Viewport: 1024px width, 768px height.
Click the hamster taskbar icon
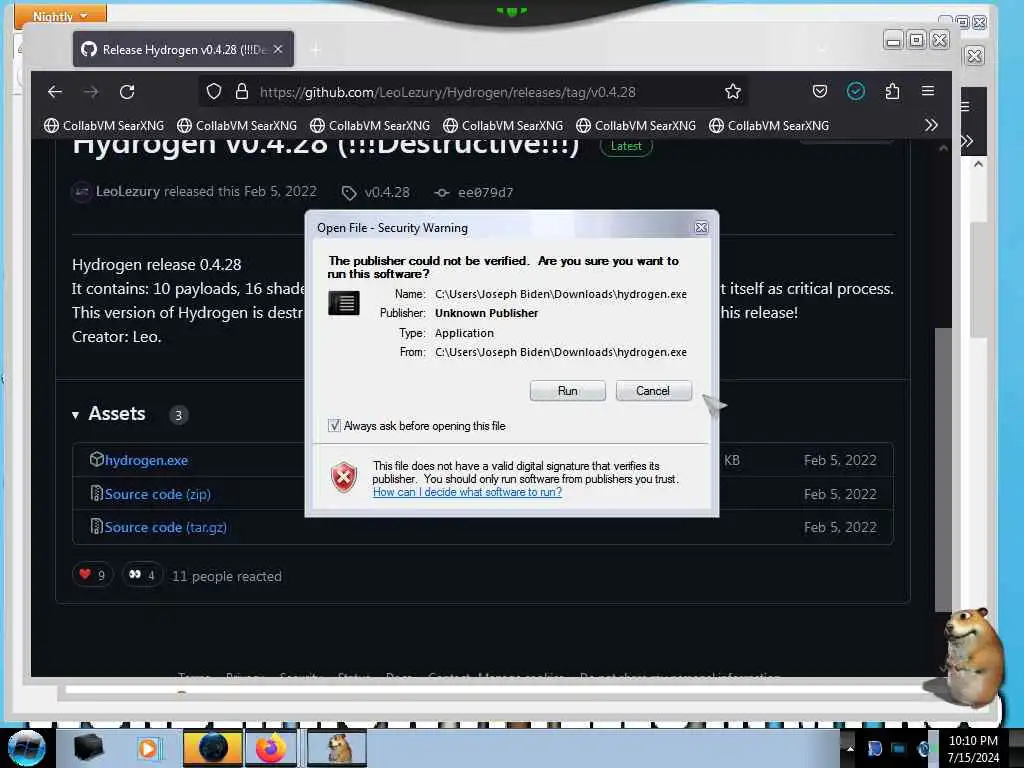click(338, 748)
